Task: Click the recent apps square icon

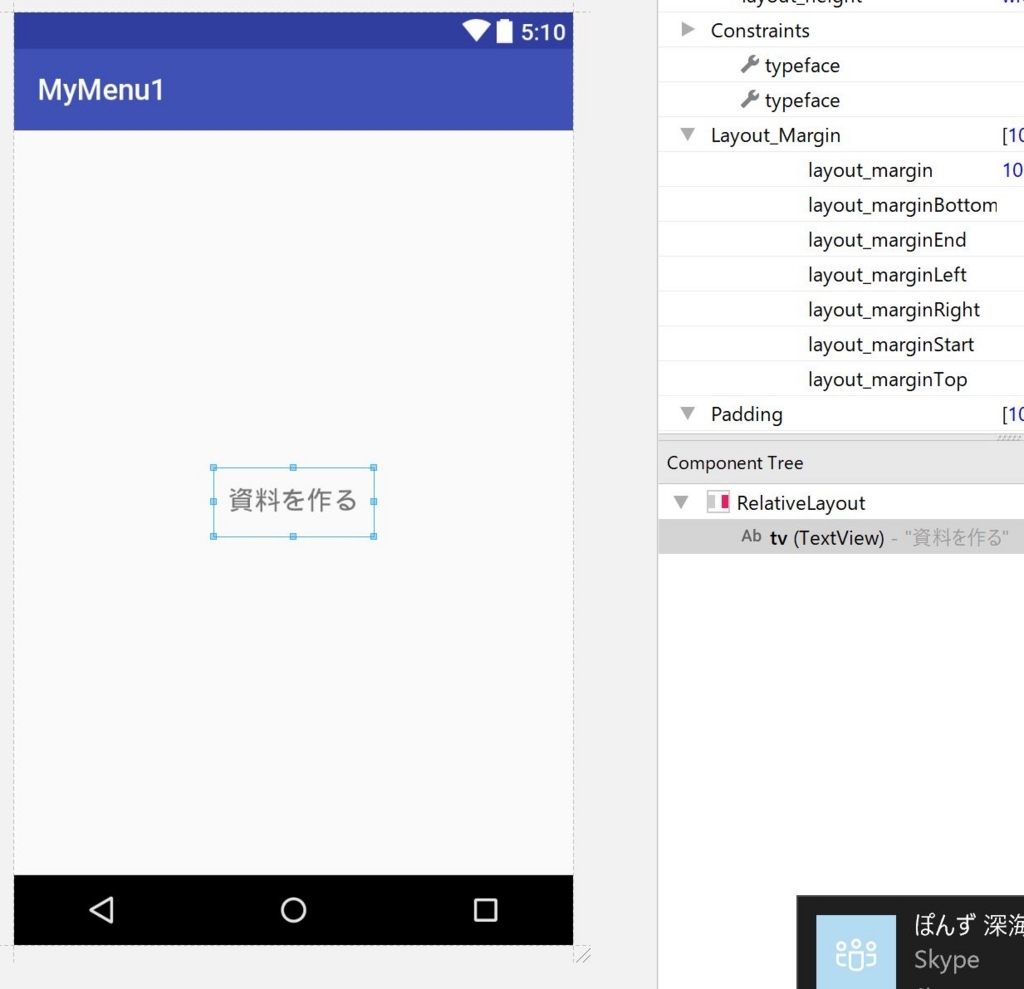Action: point(485,909)
